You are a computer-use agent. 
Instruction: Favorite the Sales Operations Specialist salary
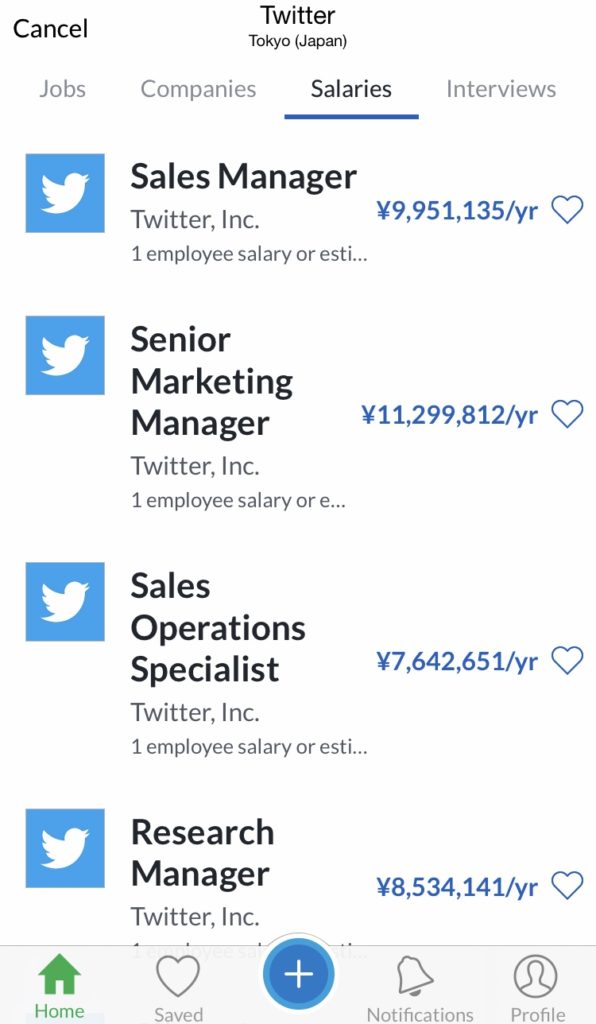click(567, 660)
